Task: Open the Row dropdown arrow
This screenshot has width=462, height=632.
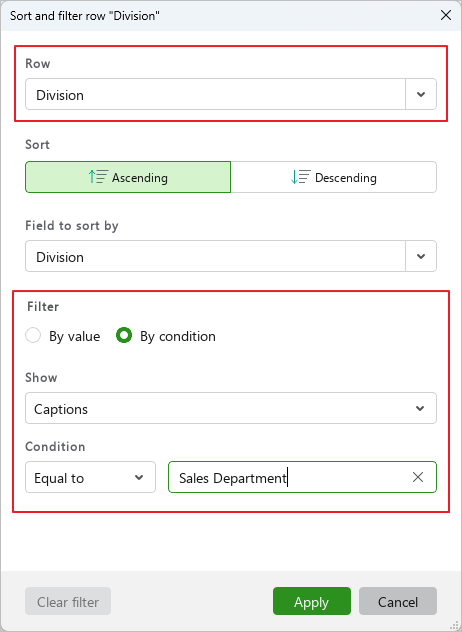Action: click(x=421, y=94)
